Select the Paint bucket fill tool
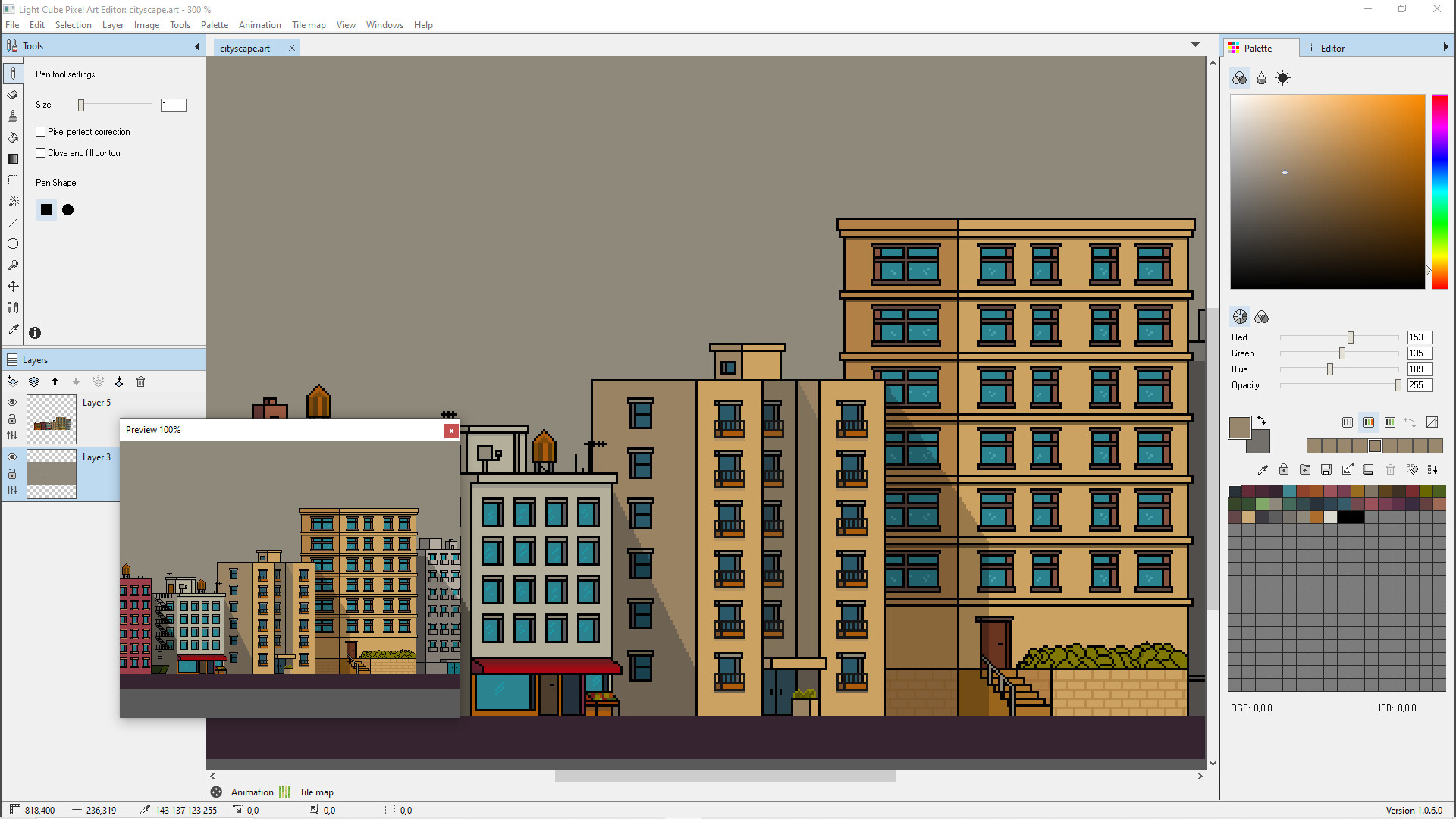Screen dimensions: 1456x819 coord(13,137)
